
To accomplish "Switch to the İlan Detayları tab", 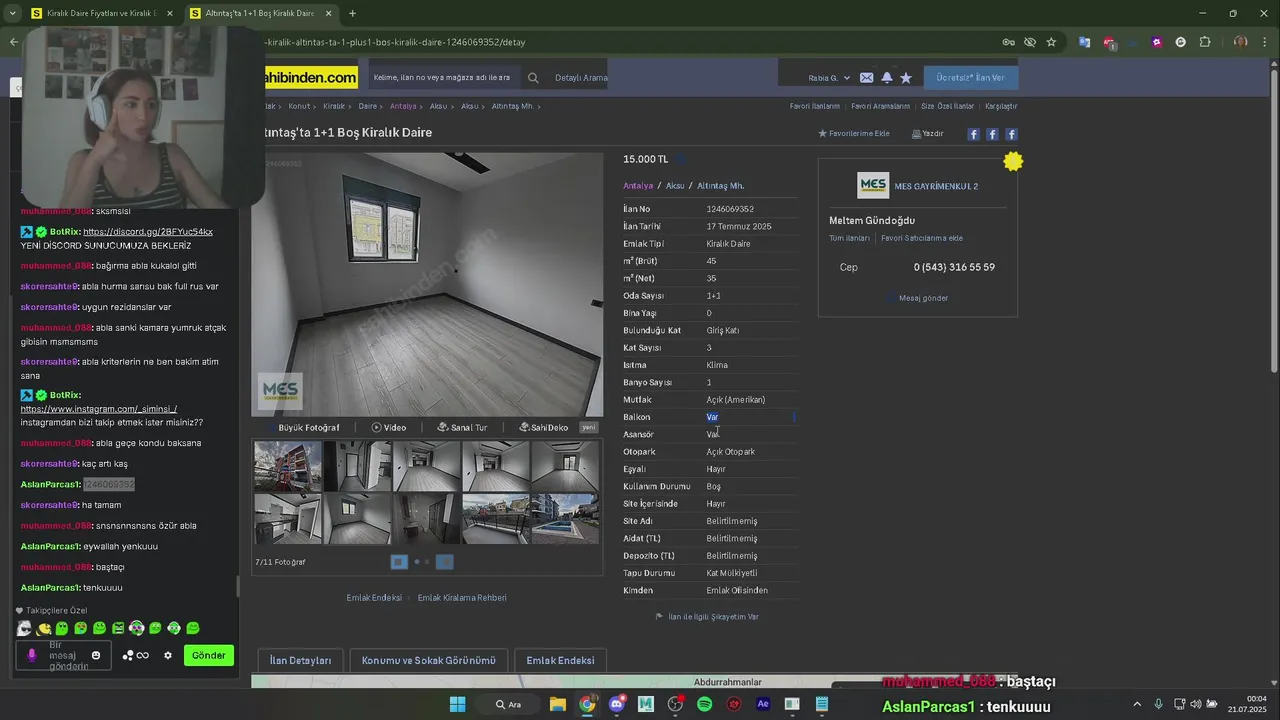I will coord(300,660).
